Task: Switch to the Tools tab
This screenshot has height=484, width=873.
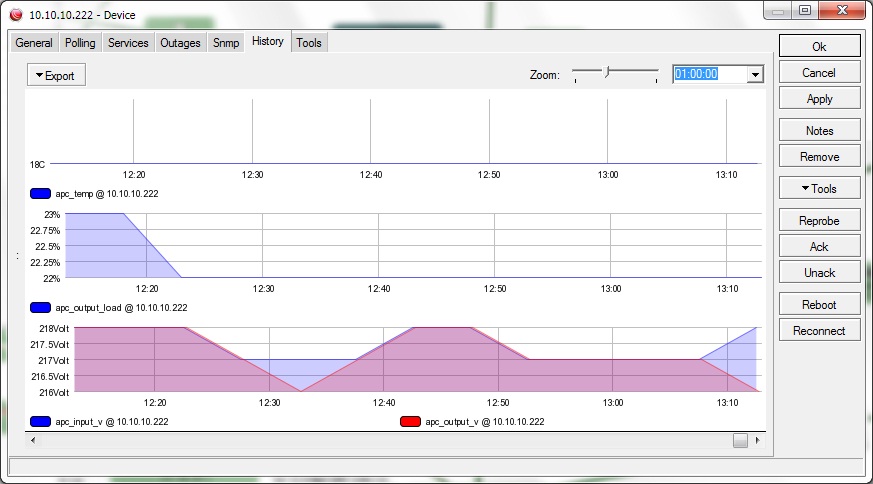Action: tap(309, 43)
